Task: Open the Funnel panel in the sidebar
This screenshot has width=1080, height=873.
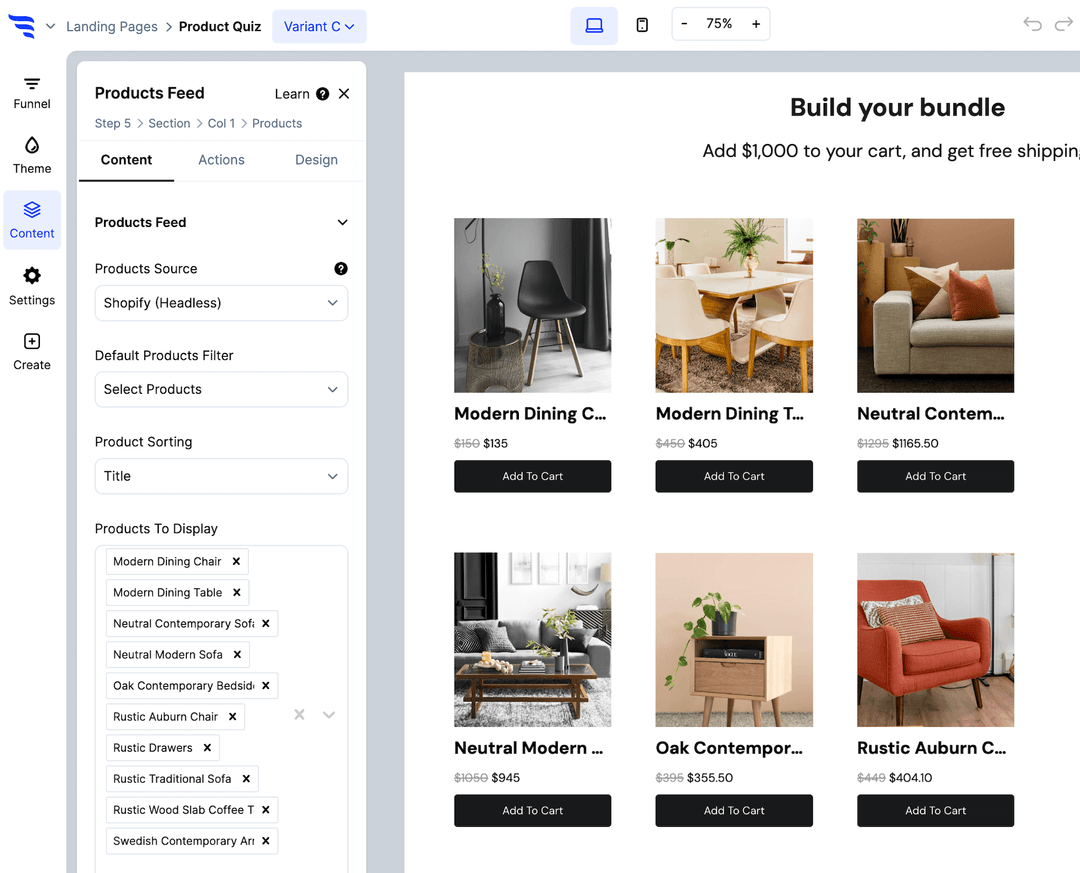Action: pyautogui.click(x=31, y=90)
